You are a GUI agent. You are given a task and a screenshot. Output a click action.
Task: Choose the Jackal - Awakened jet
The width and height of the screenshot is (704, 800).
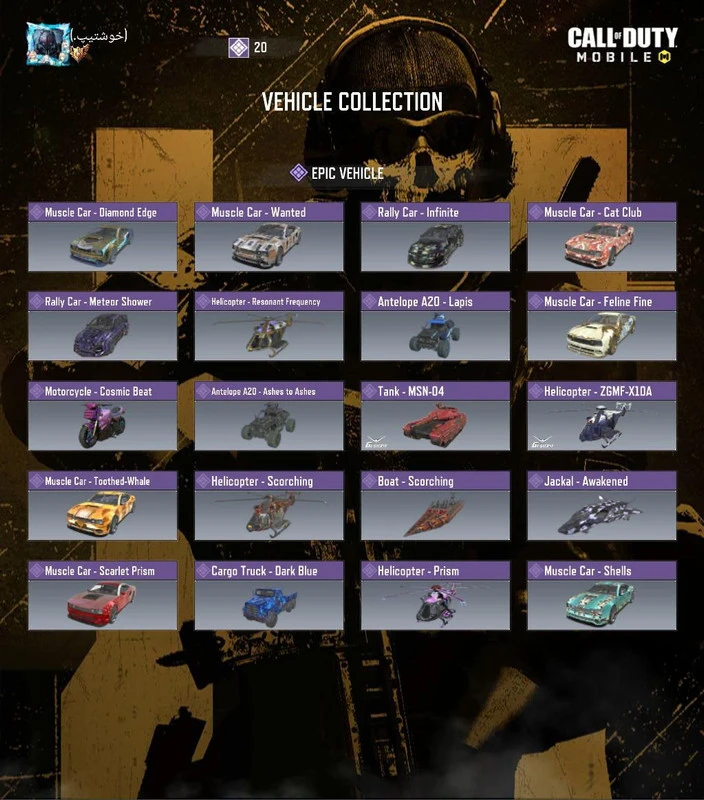pos(601,506)
